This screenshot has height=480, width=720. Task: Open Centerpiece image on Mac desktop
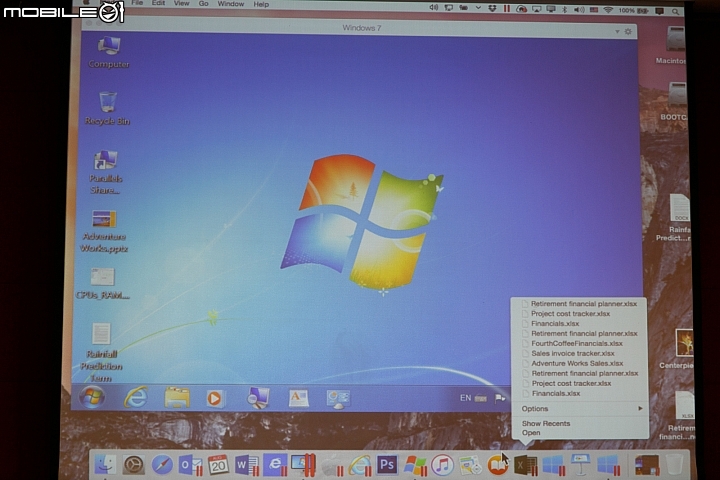[x=679, y=349]
